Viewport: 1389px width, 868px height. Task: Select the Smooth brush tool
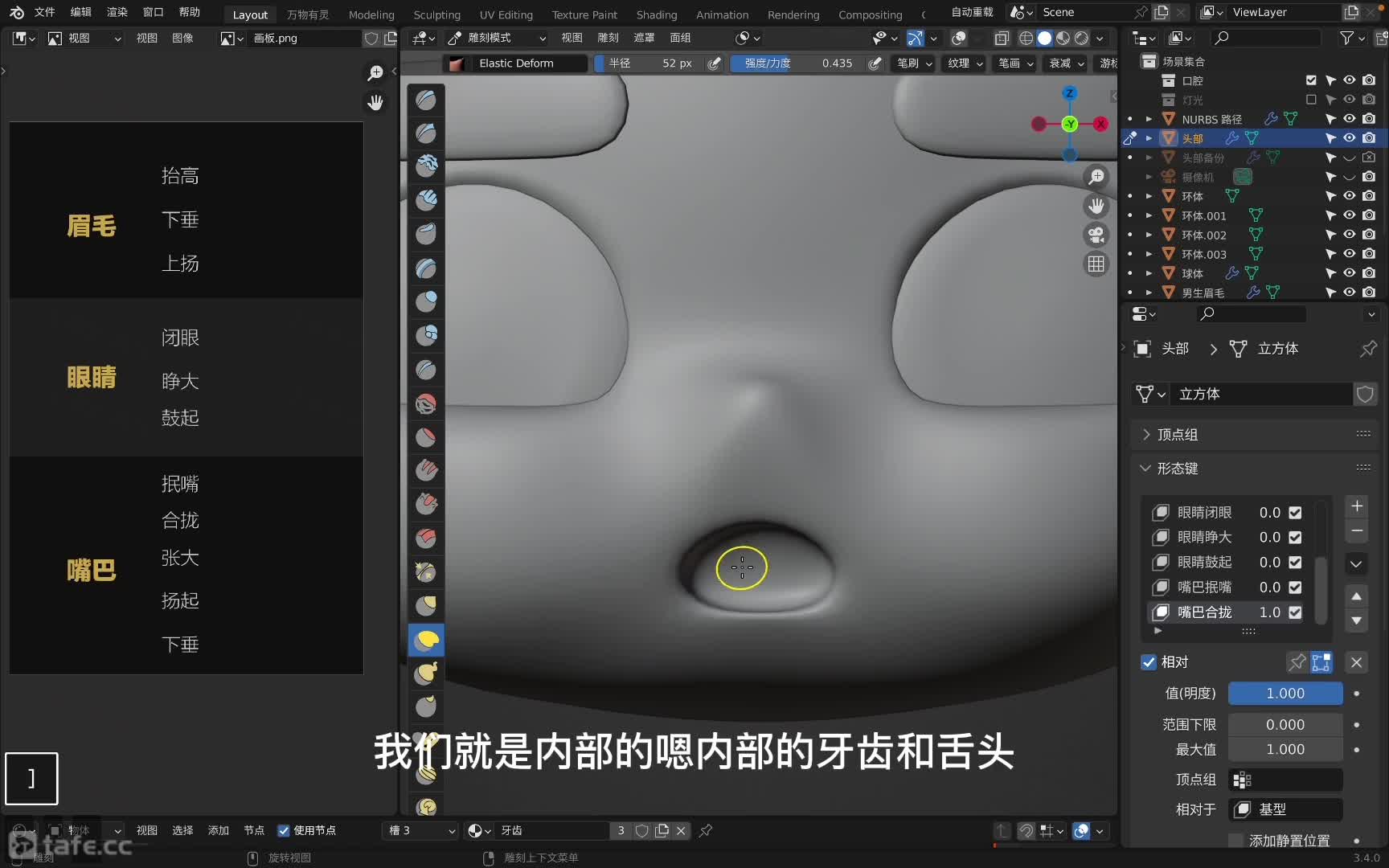pos(426,403)
